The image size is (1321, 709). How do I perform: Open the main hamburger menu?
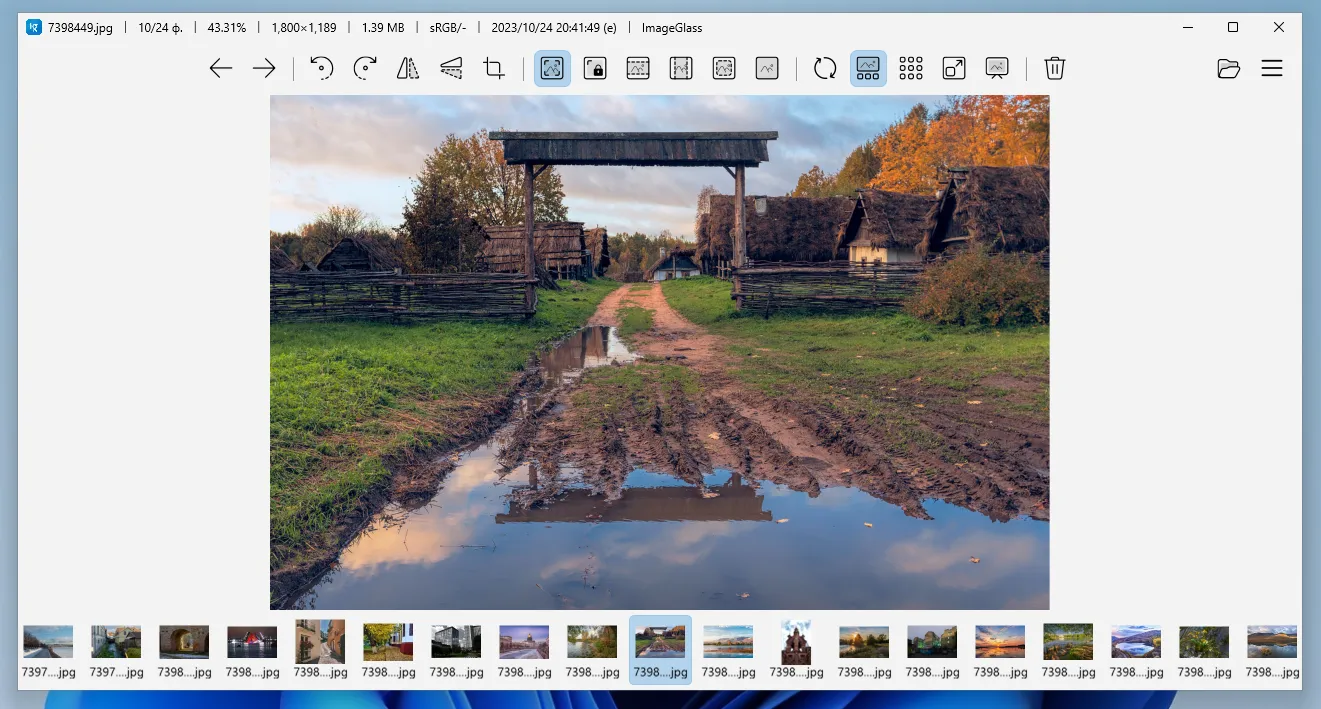(1272, 68)
